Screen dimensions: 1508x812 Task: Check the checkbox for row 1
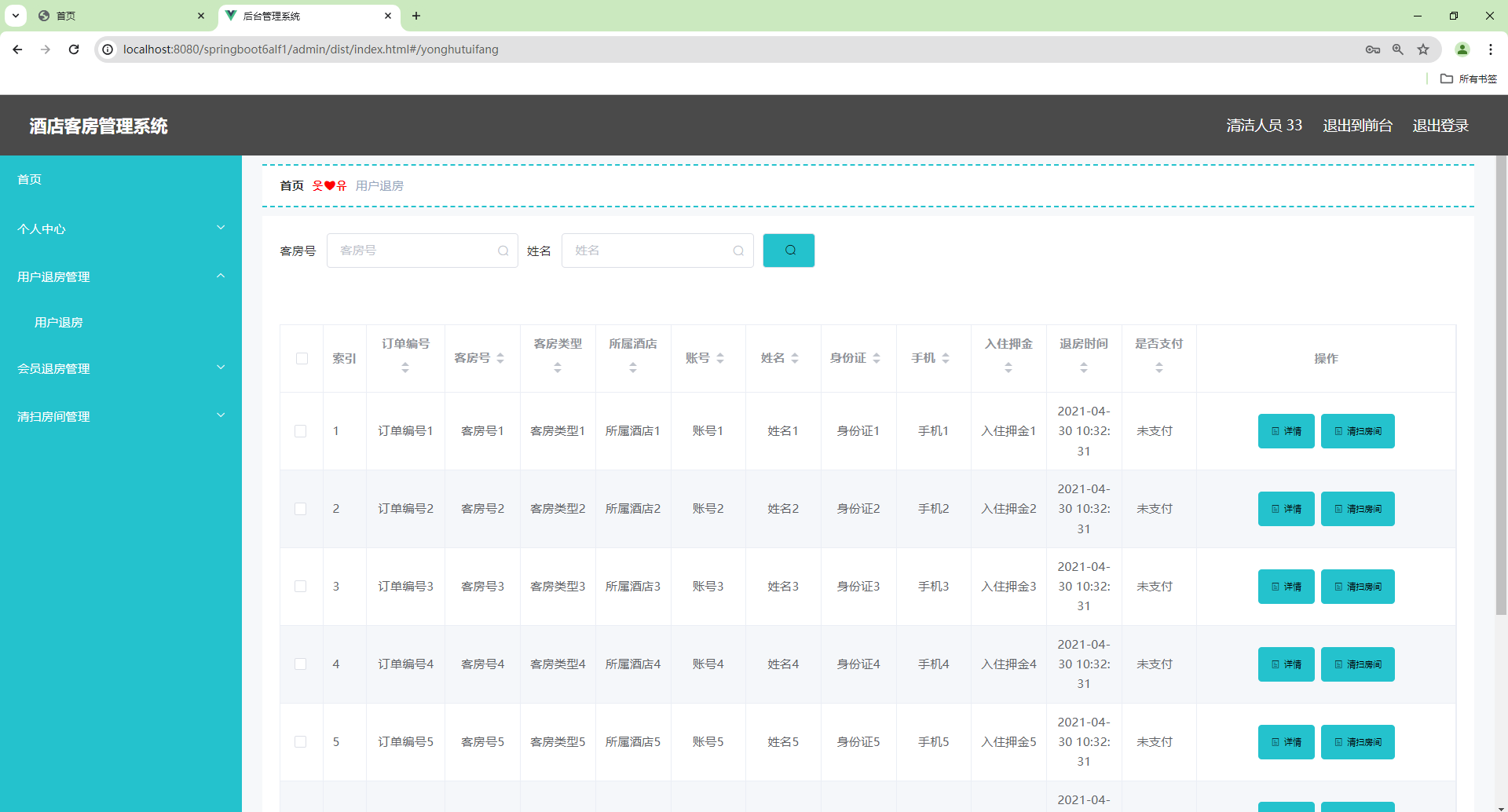[301, 430]
